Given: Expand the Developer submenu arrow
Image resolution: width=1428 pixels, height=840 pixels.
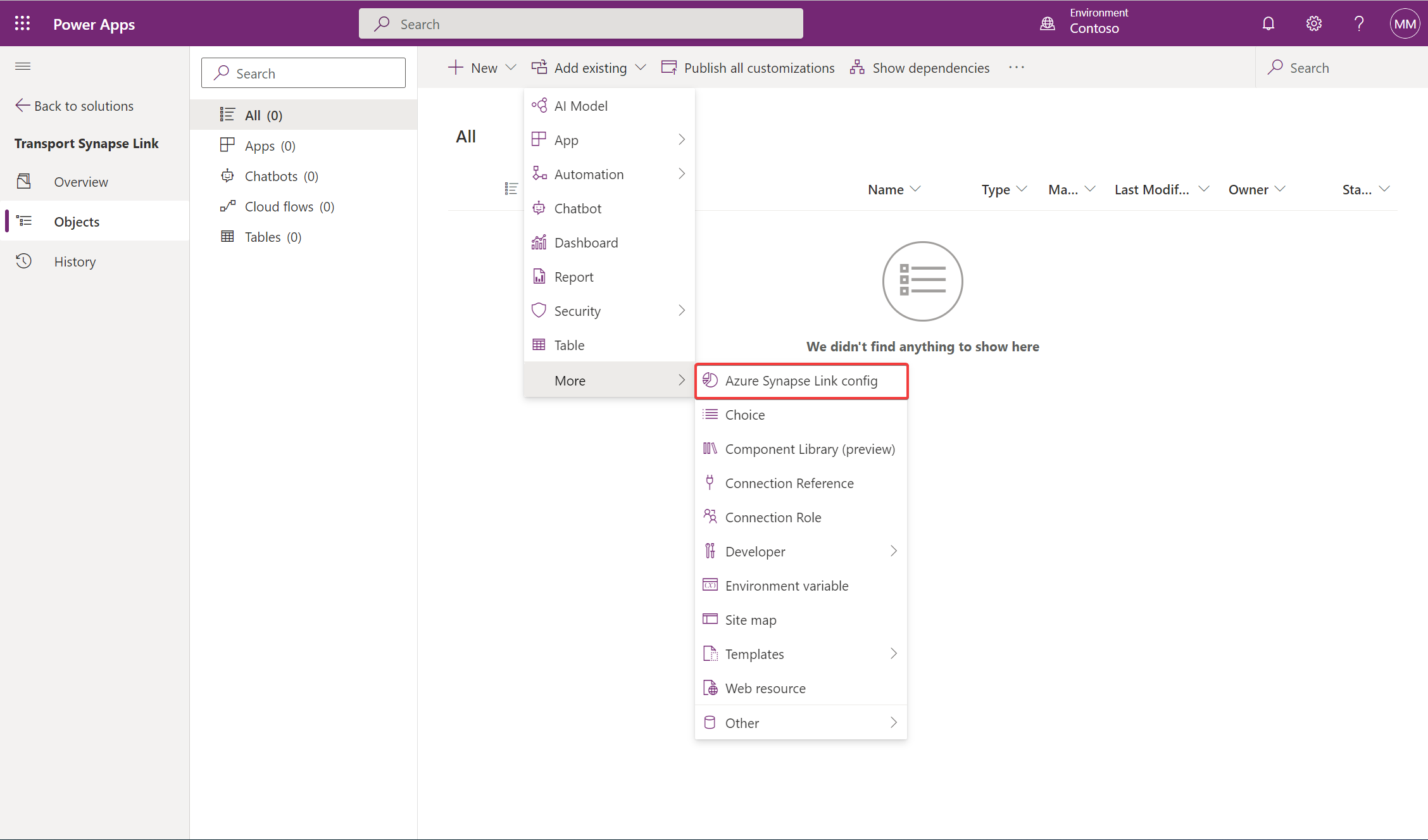Looking at the screenshot, I should (893, 551).
